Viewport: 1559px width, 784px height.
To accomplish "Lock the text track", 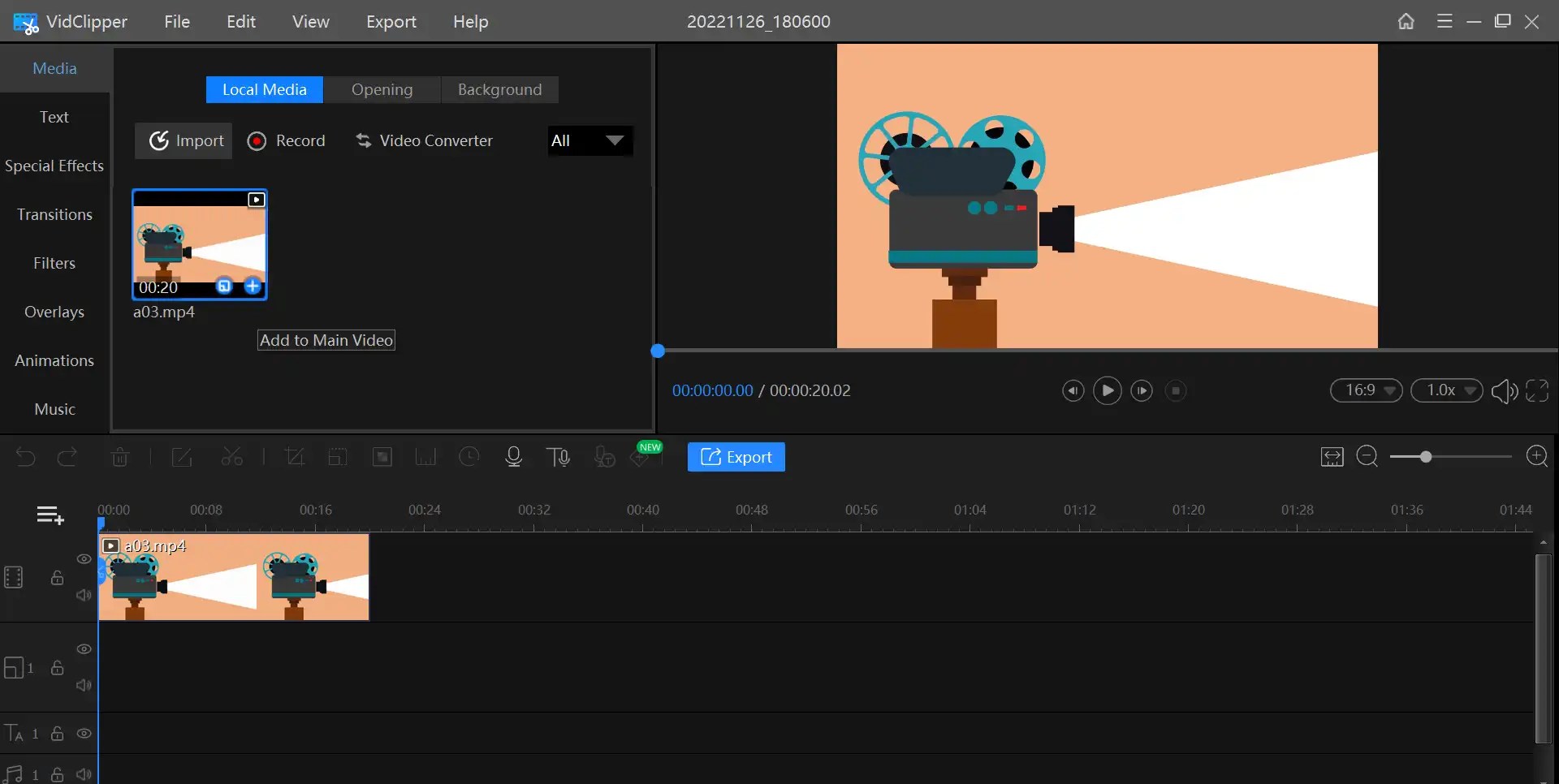I will [57, 733].
